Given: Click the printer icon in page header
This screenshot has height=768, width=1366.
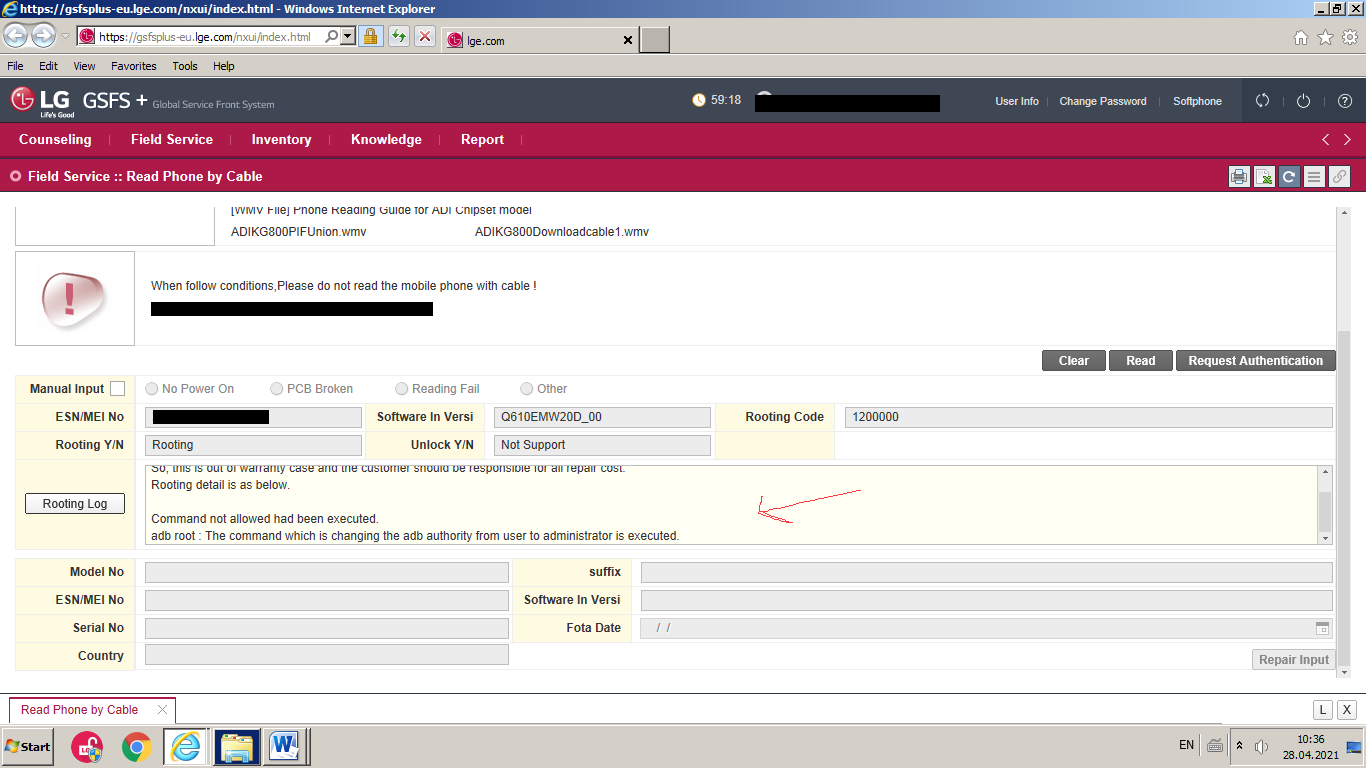Looking at the screenshot, I should tap(1239, 177).
